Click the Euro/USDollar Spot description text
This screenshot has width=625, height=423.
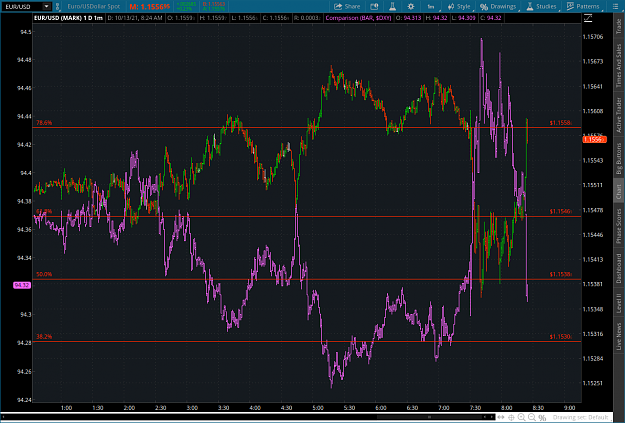point(94,6)
